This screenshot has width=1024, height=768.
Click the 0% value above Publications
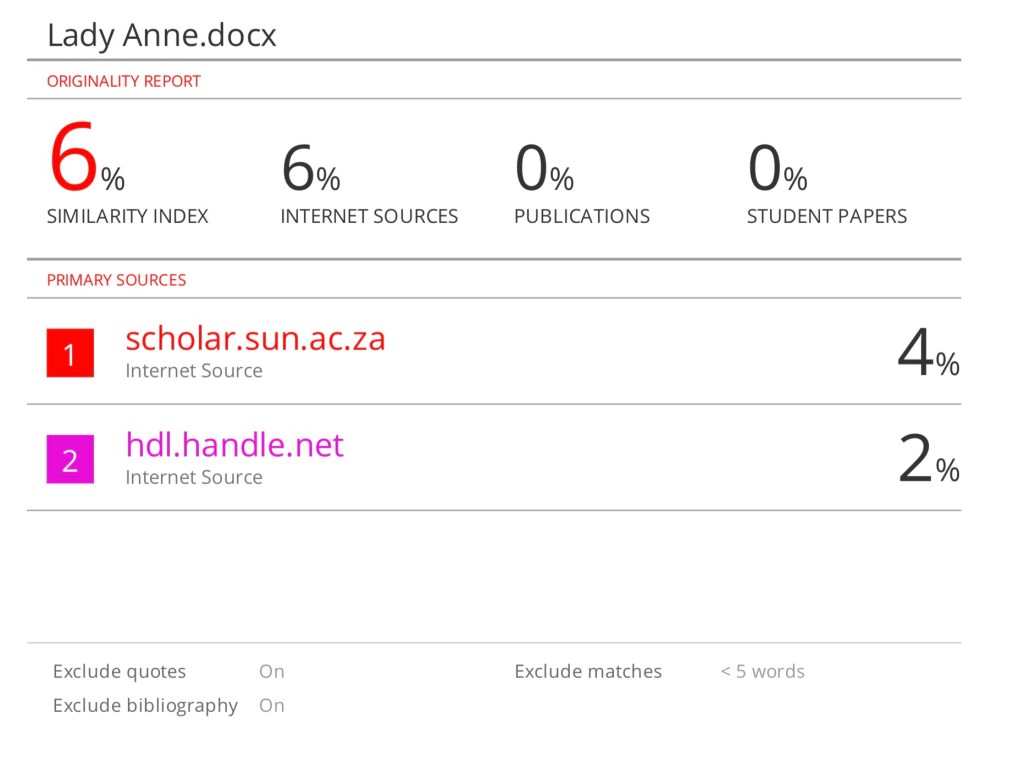point(544,169)
